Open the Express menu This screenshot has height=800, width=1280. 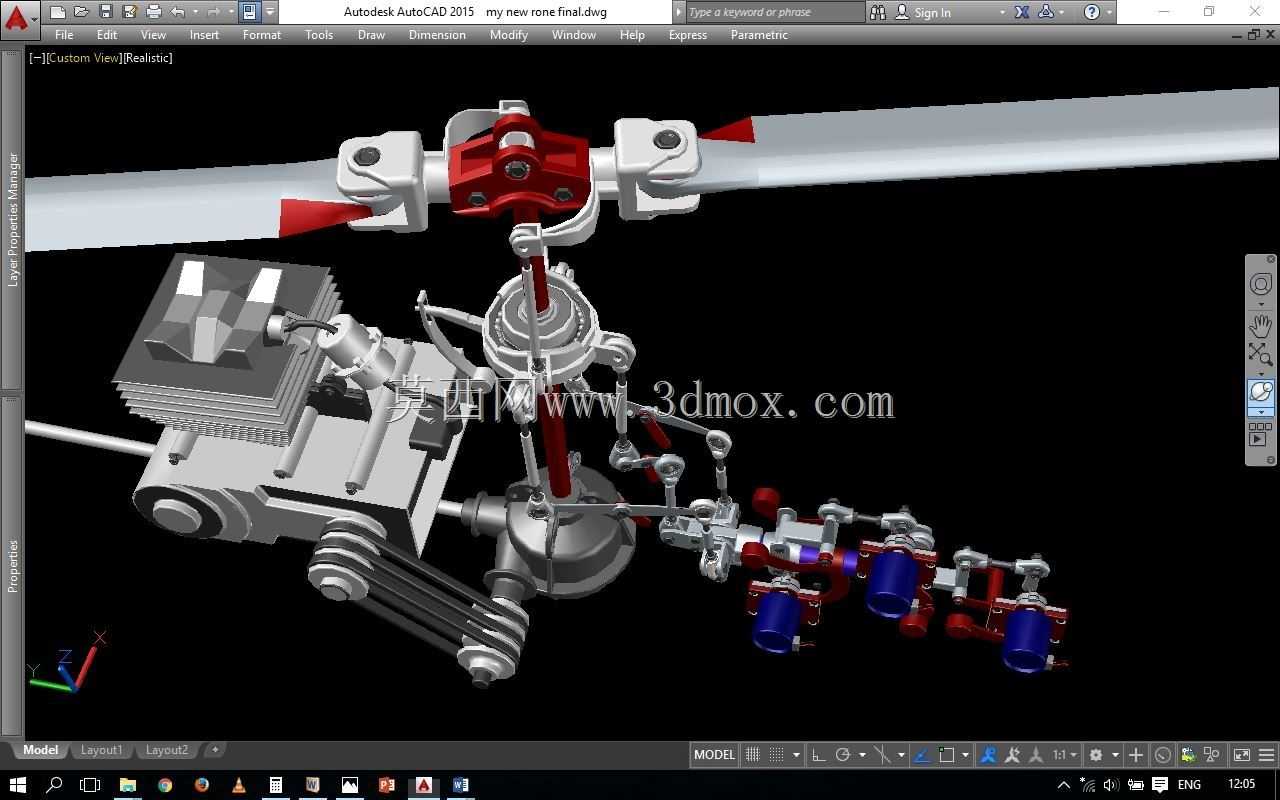click(688, 35)
